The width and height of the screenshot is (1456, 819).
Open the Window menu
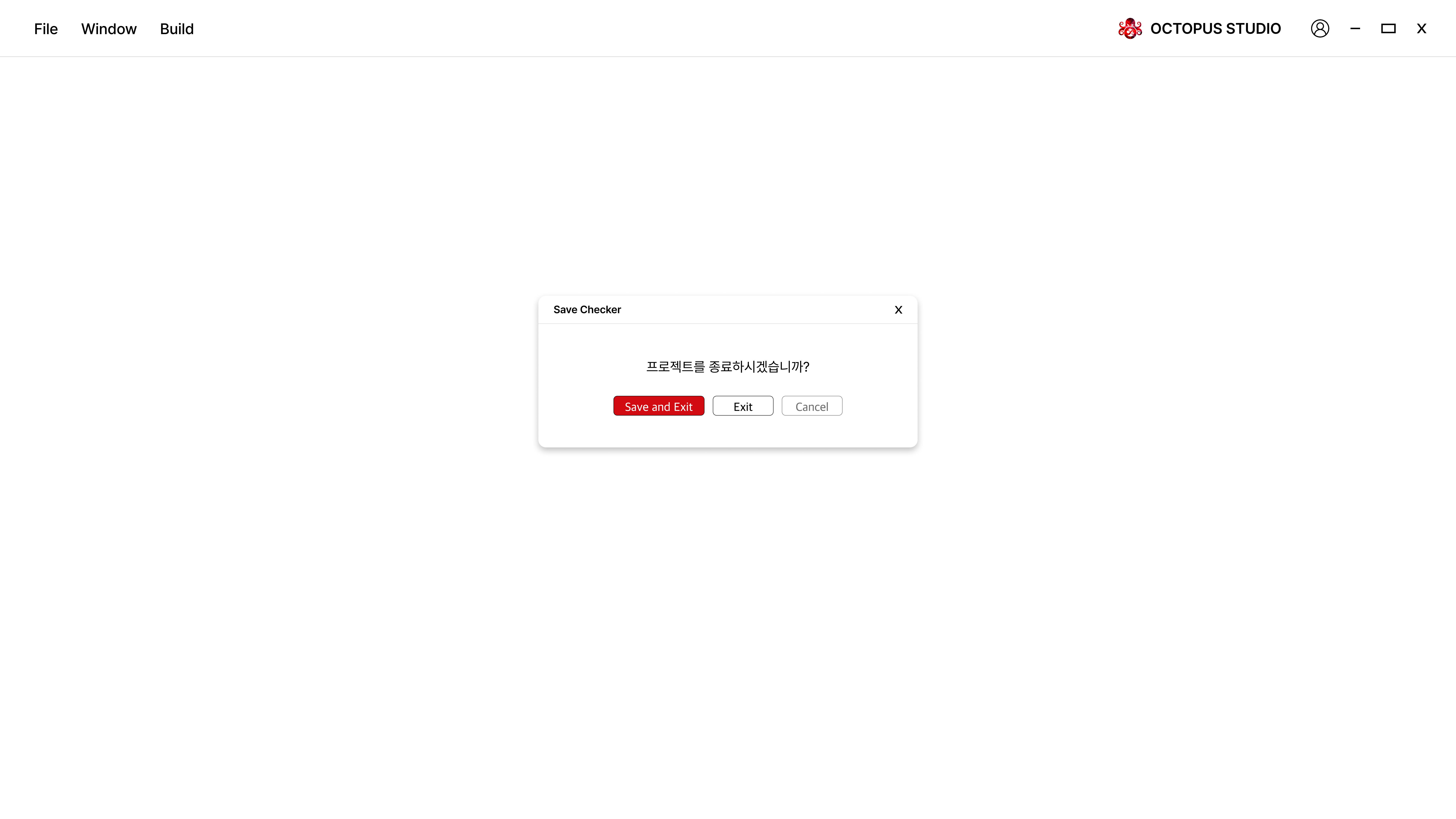(108, 29)
